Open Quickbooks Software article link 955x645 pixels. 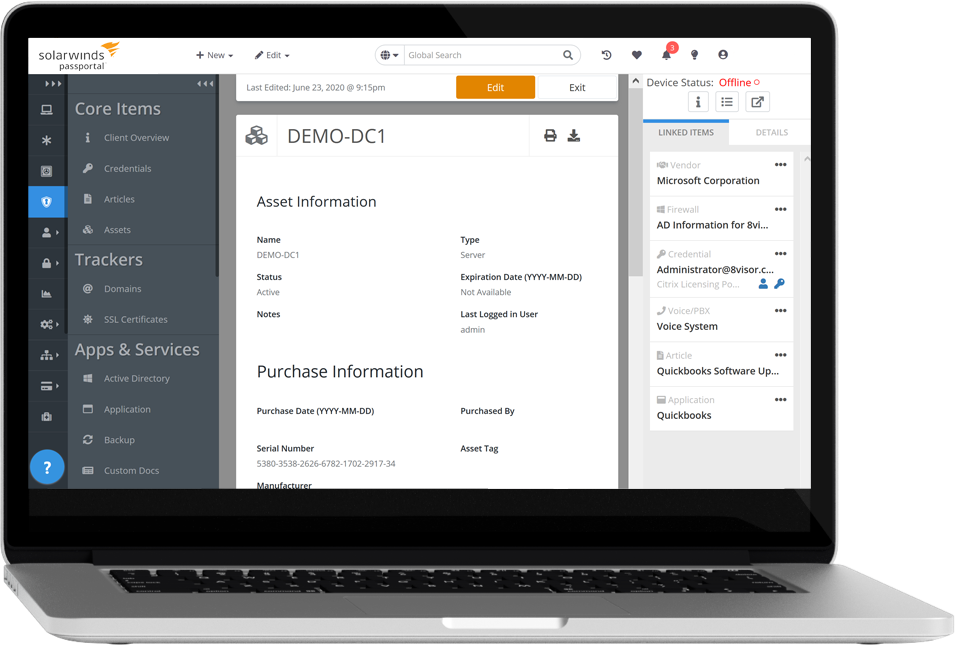pyautogui.click(x=717, y=370)
